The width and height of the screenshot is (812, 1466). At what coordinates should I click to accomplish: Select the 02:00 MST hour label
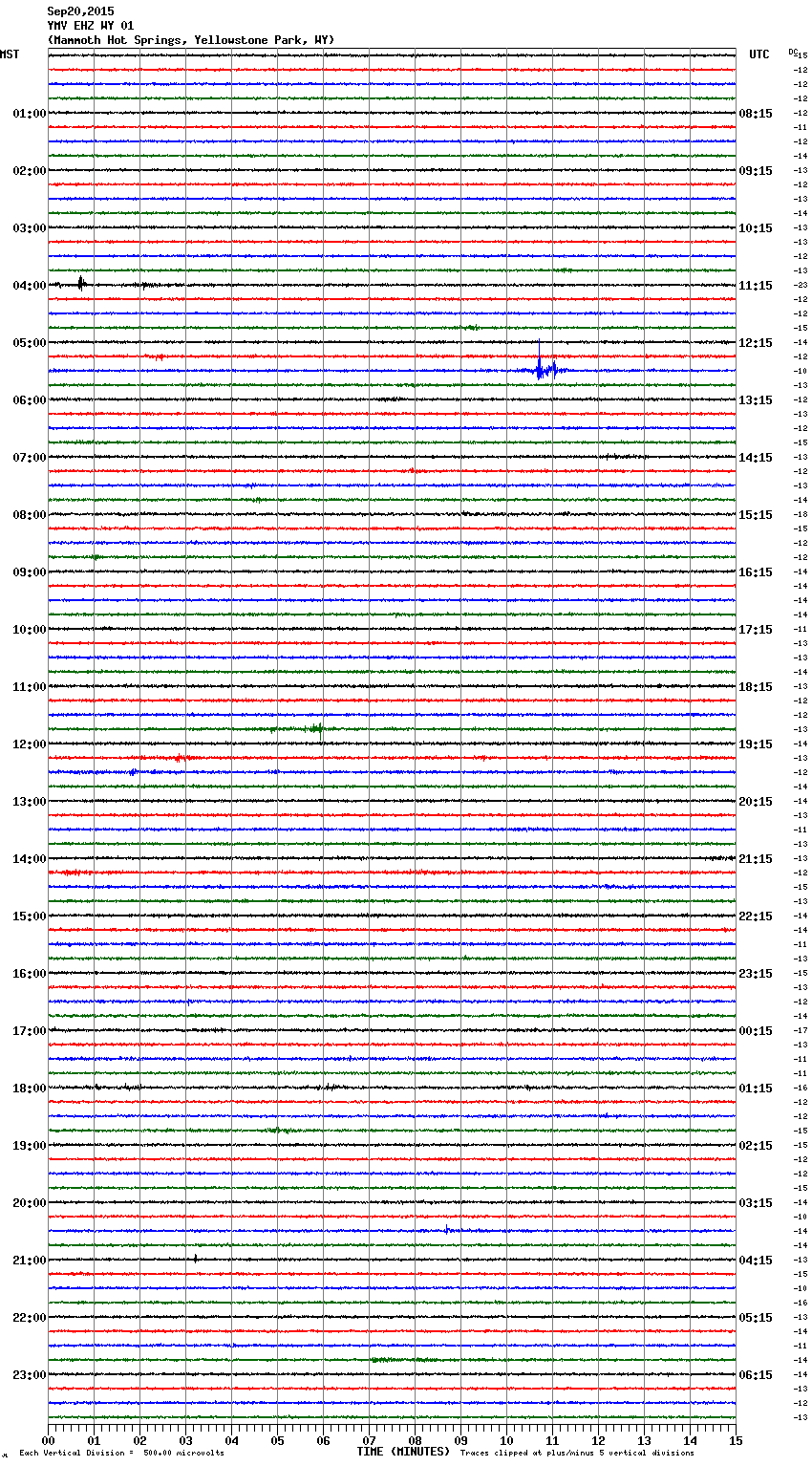30,171
